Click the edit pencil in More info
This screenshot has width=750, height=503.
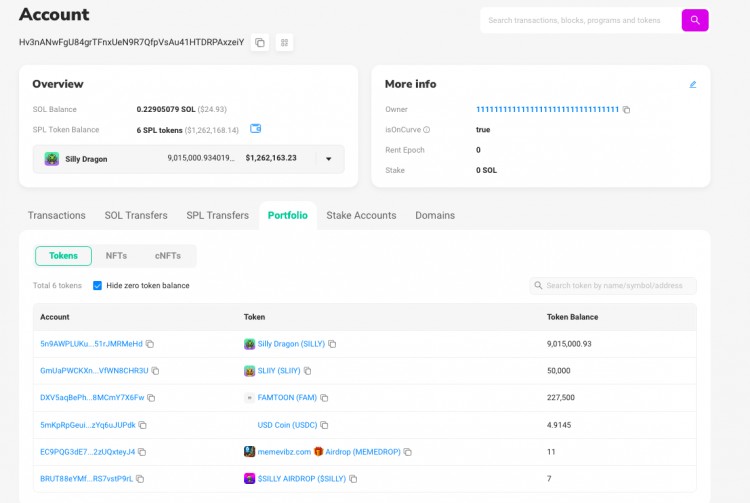click(693, 85)
